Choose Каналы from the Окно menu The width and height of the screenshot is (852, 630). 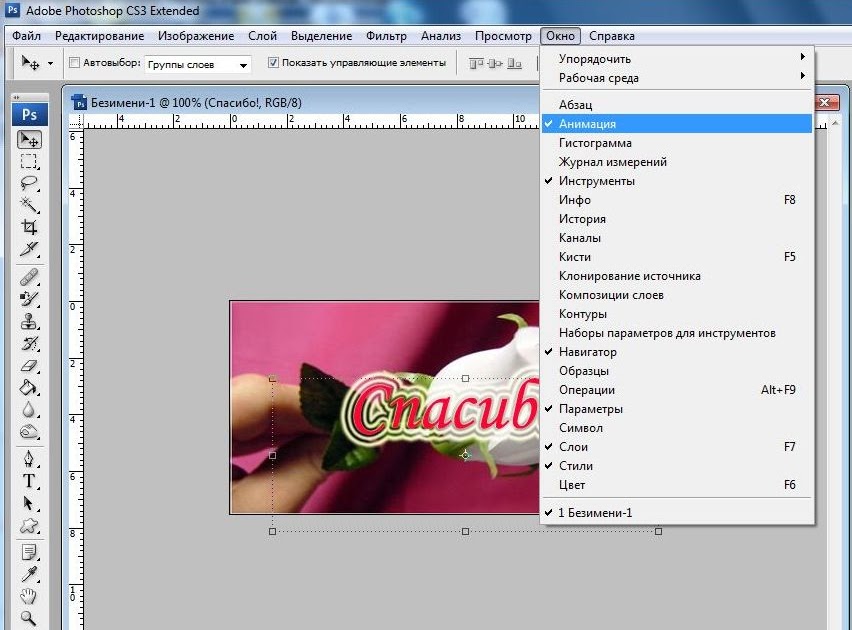click(677, 238)
